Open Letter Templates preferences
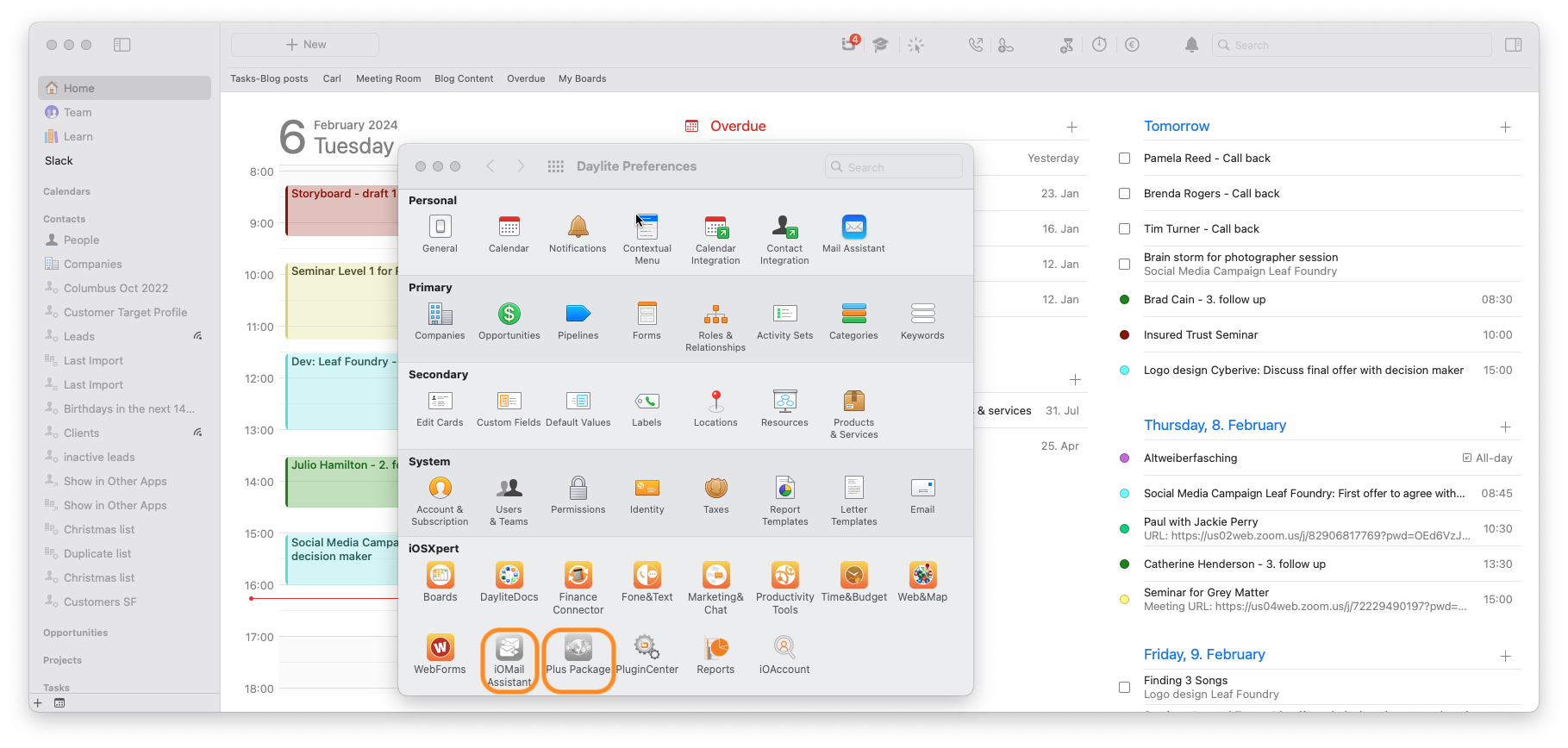This screenshot has width=1568, height=748. [853, 488]
